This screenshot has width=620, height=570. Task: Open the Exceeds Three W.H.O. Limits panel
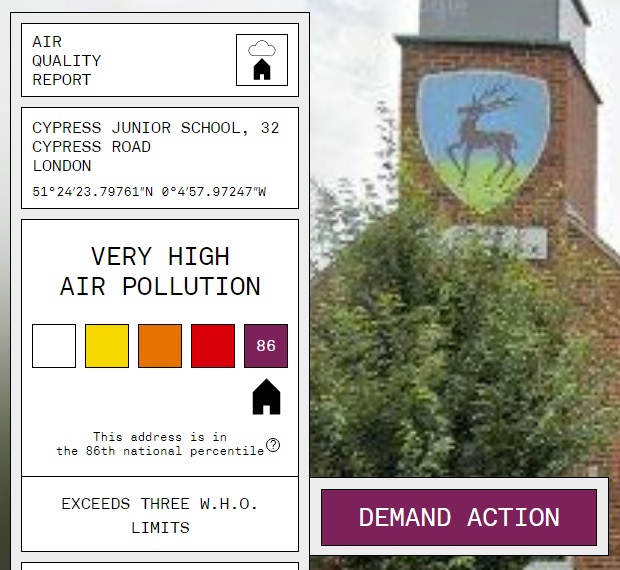pos(160,515)
